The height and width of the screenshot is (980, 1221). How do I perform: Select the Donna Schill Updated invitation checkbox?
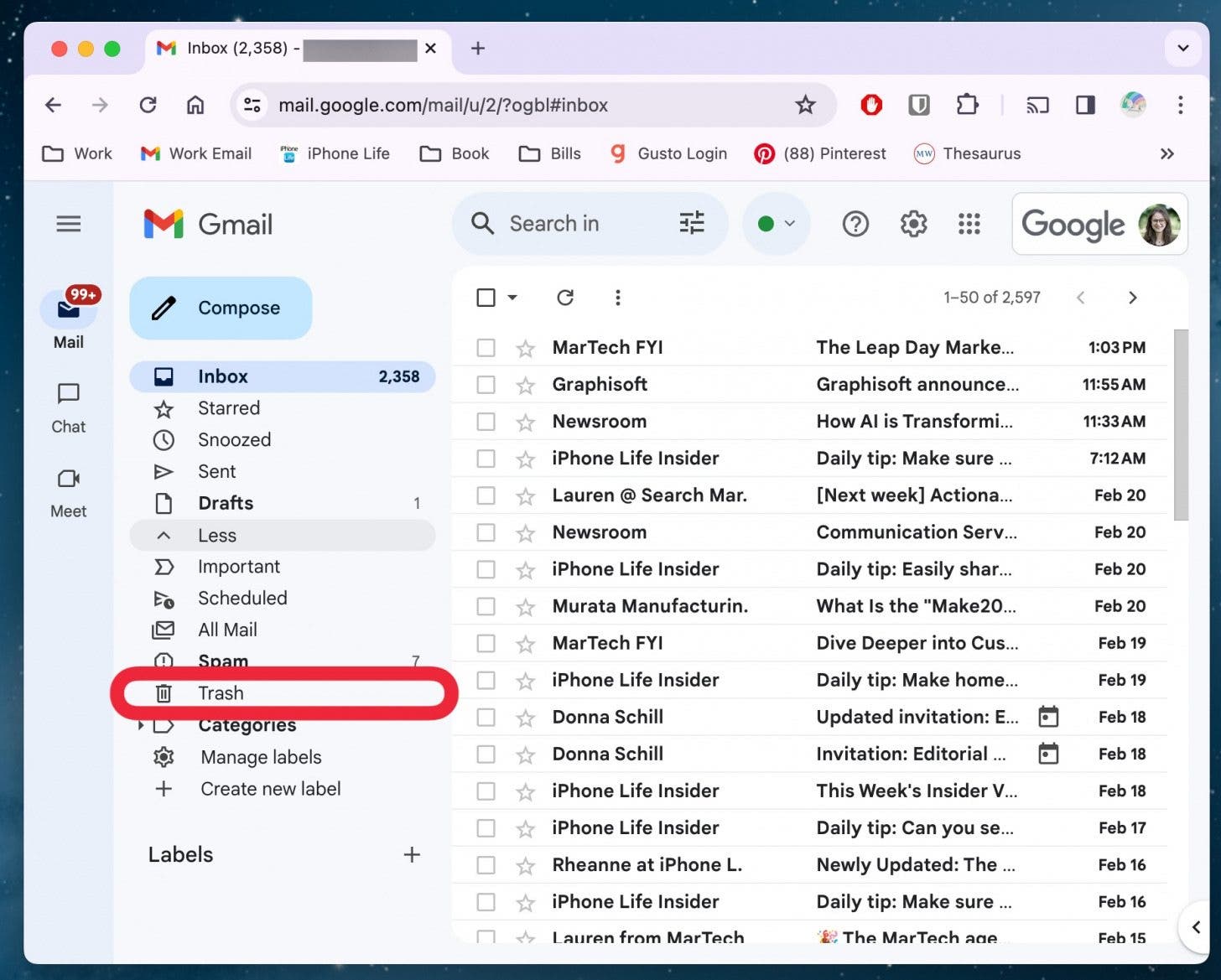tap(486, 717)
